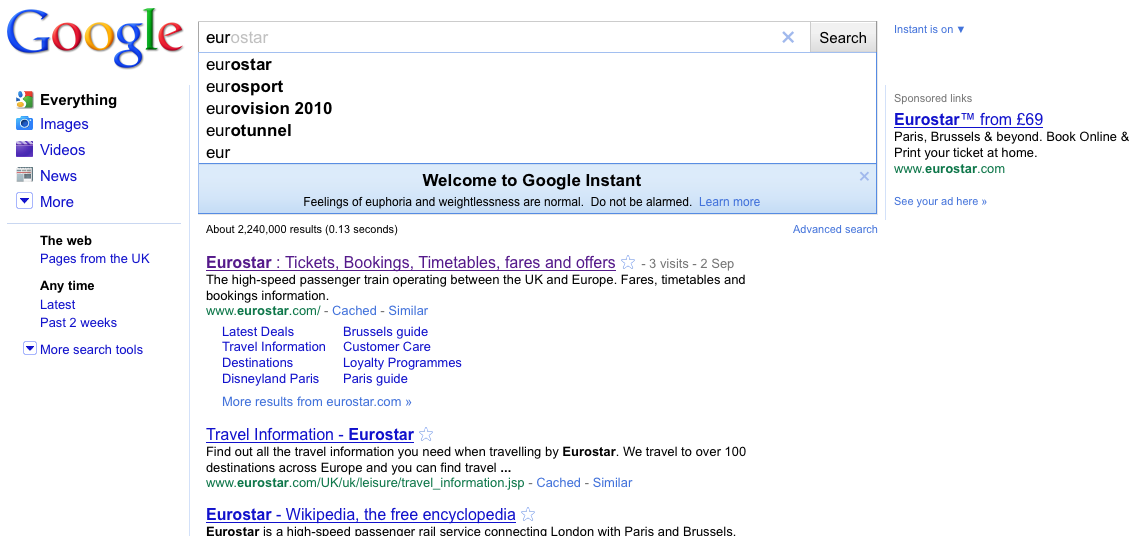
Task: Open the Paris guide sitelink
Action: [375, 379]
